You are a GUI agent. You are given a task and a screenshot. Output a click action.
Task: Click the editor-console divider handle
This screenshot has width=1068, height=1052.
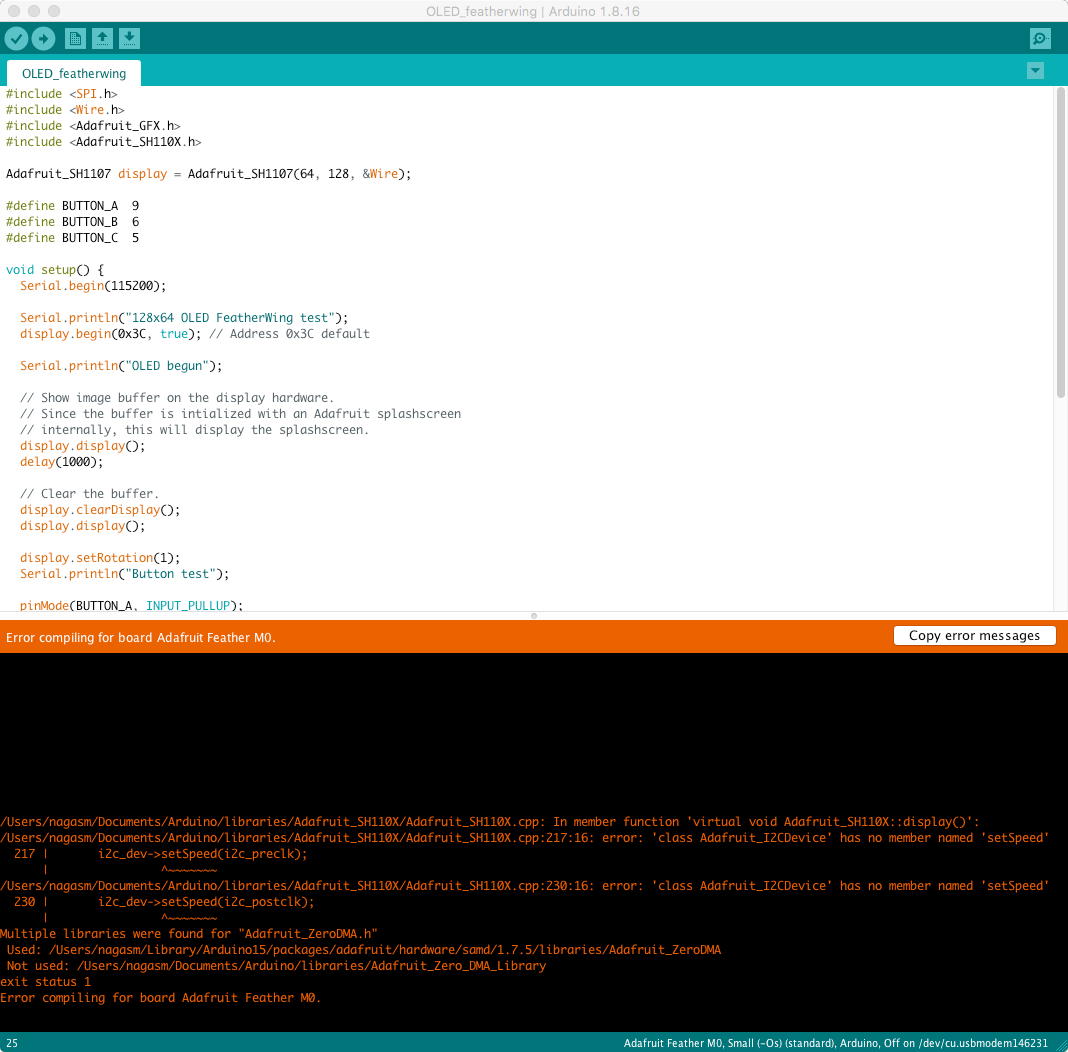tap(534, 616)
